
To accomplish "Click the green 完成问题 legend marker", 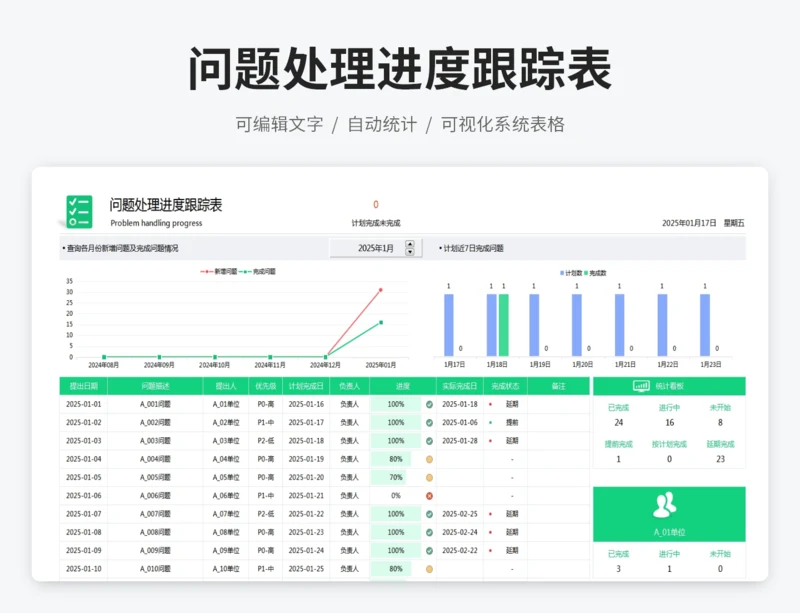I will coord(245,272).
